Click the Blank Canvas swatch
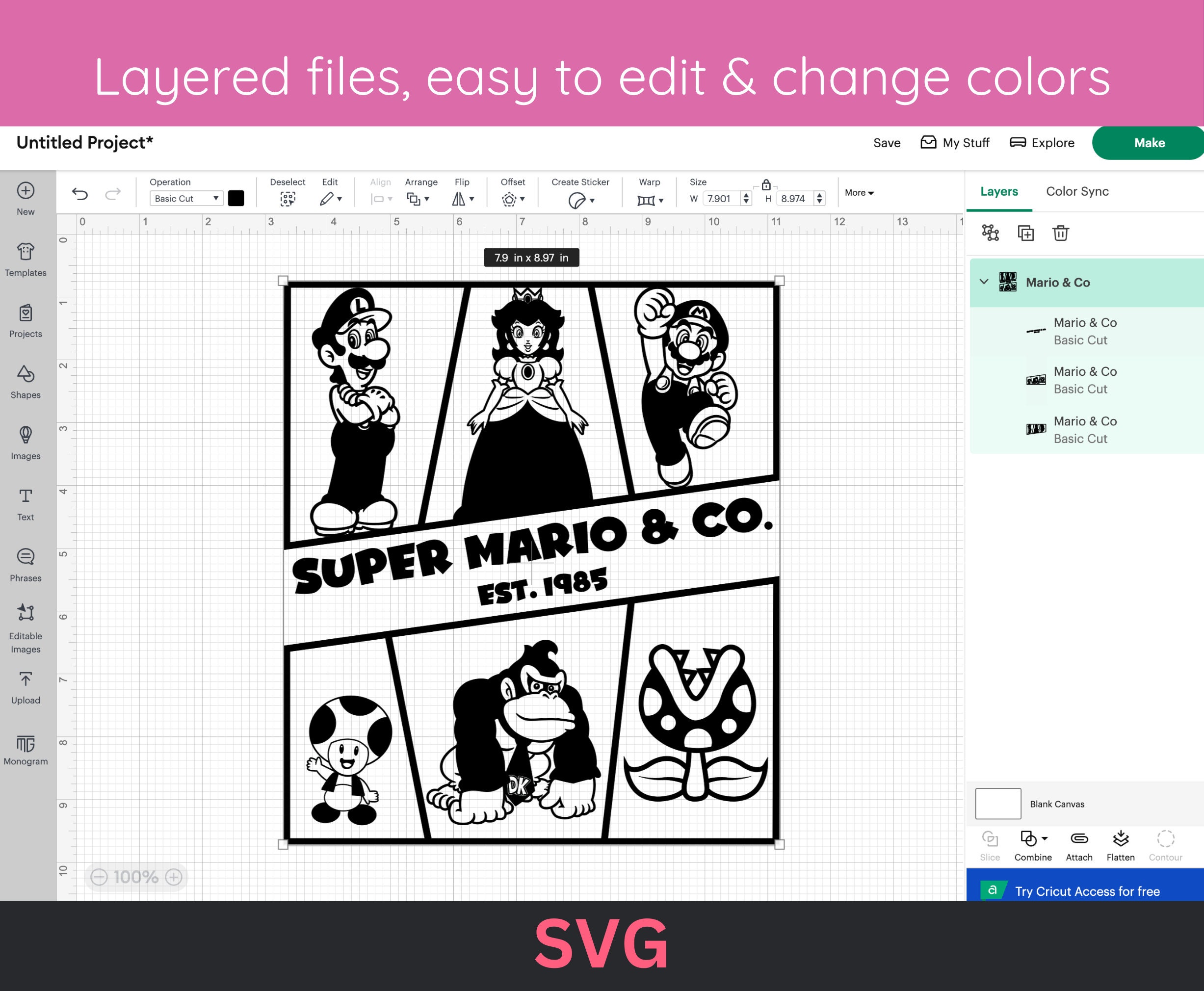This screenshot has width=1204, height=991. (x=998, y=804)
